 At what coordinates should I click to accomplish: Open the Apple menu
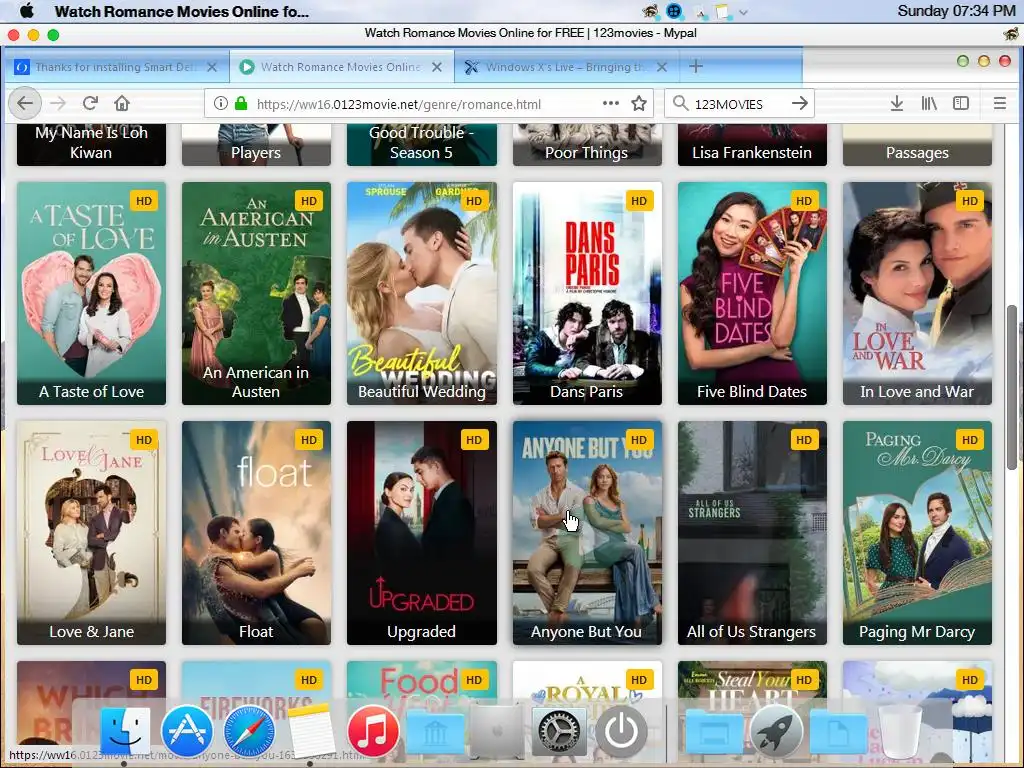pos(27,11)
